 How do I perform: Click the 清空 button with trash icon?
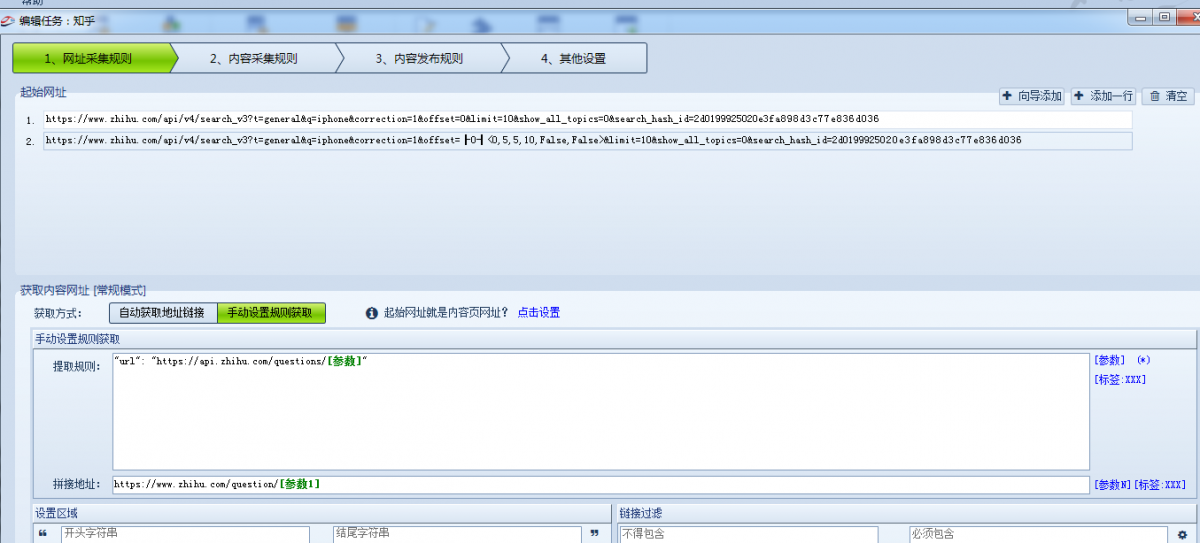[1168, 96]
